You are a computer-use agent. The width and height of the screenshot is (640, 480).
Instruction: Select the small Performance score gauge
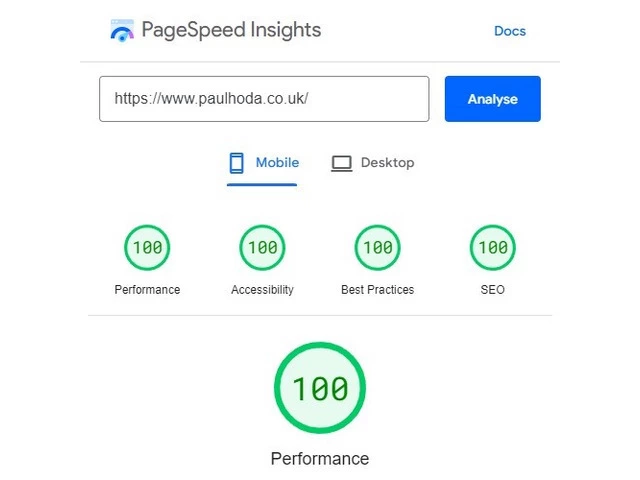pyautogui.click(x=147, y=247)
